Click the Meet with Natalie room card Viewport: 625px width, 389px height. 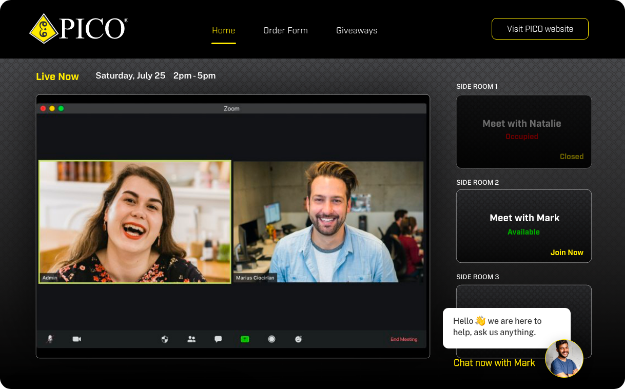(524, 132)
